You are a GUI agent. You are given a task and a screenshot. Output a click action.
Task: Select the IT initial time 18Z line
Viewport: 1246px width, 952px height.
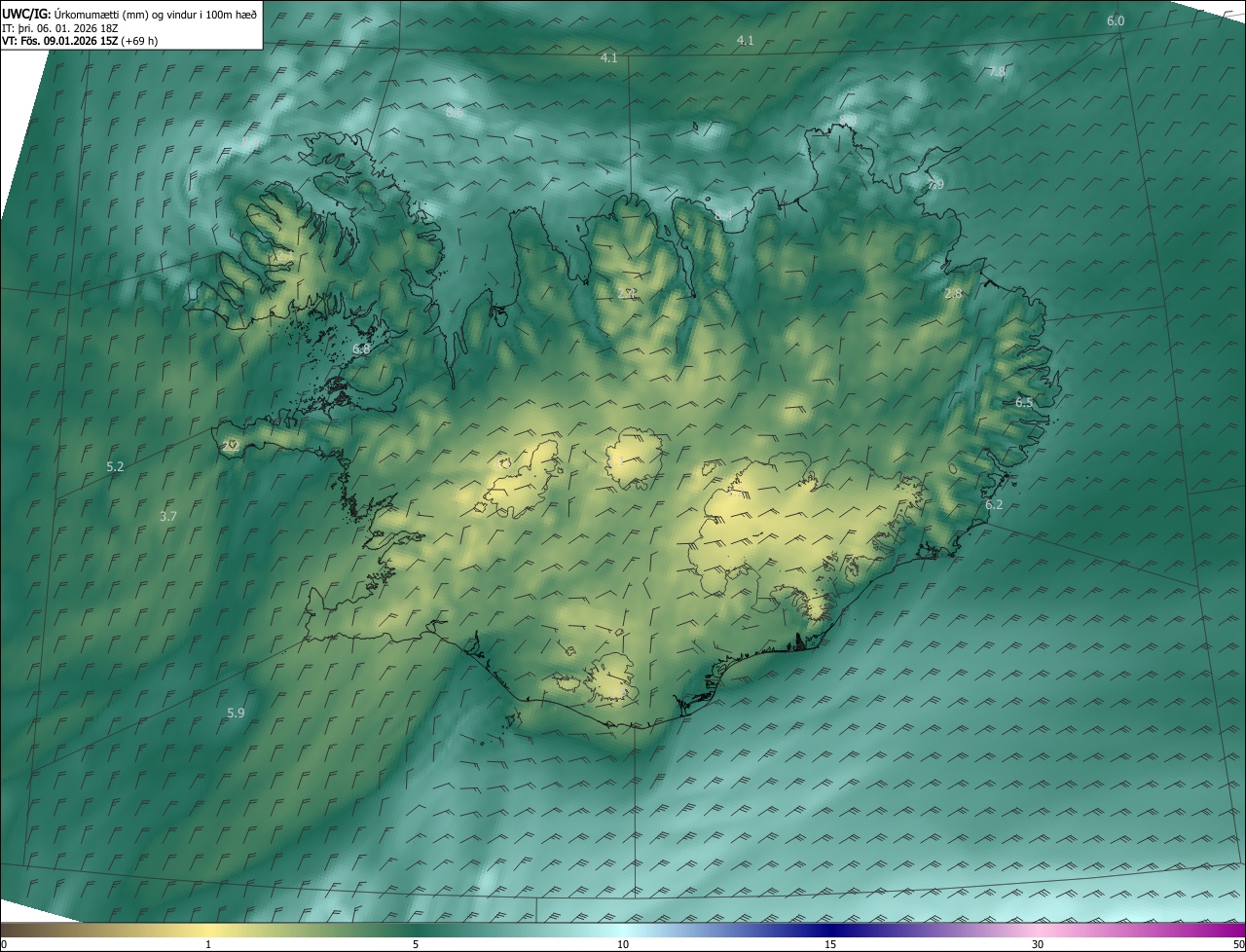click(x=60, y=27)
